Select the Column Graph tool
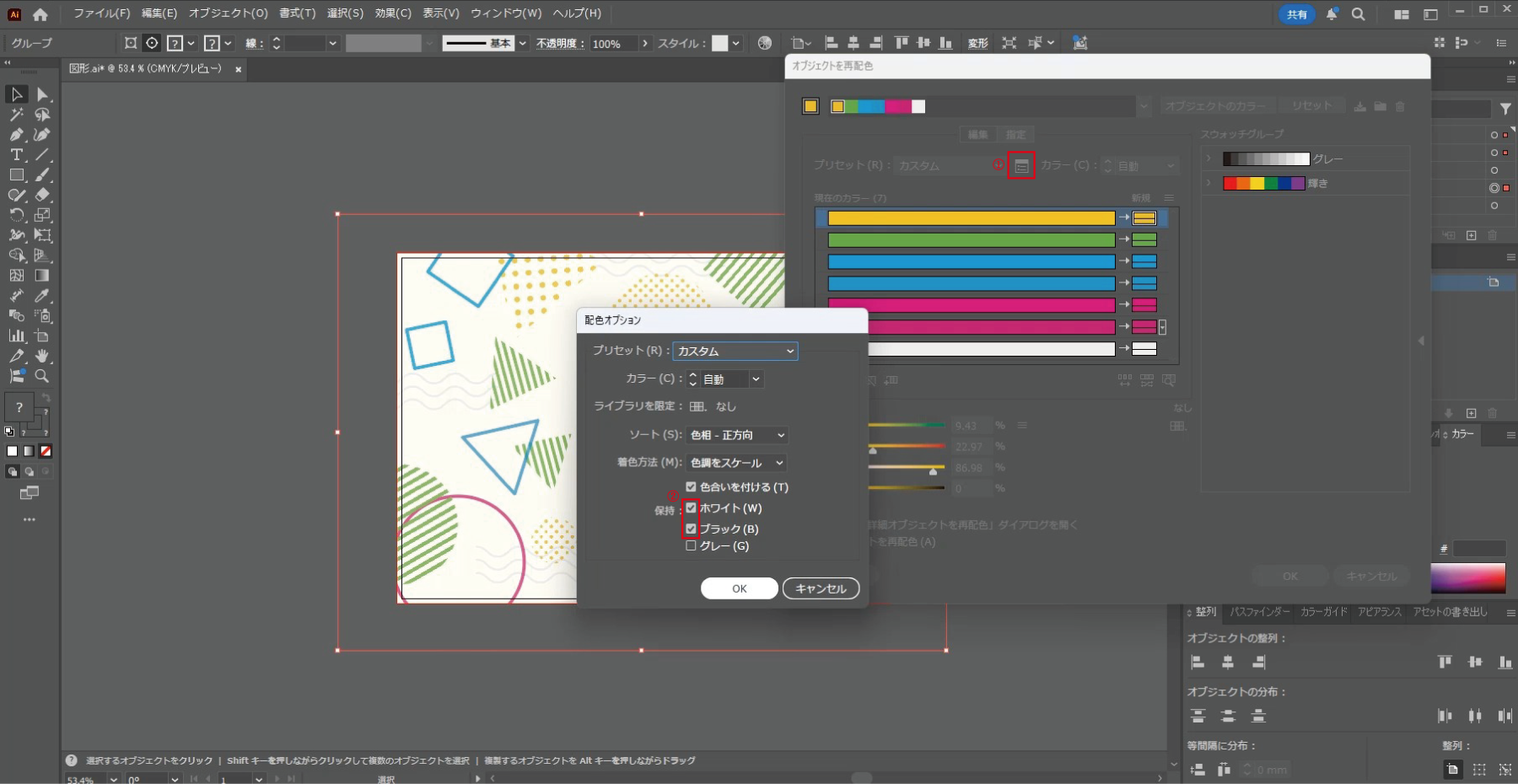 click(16, 336)
